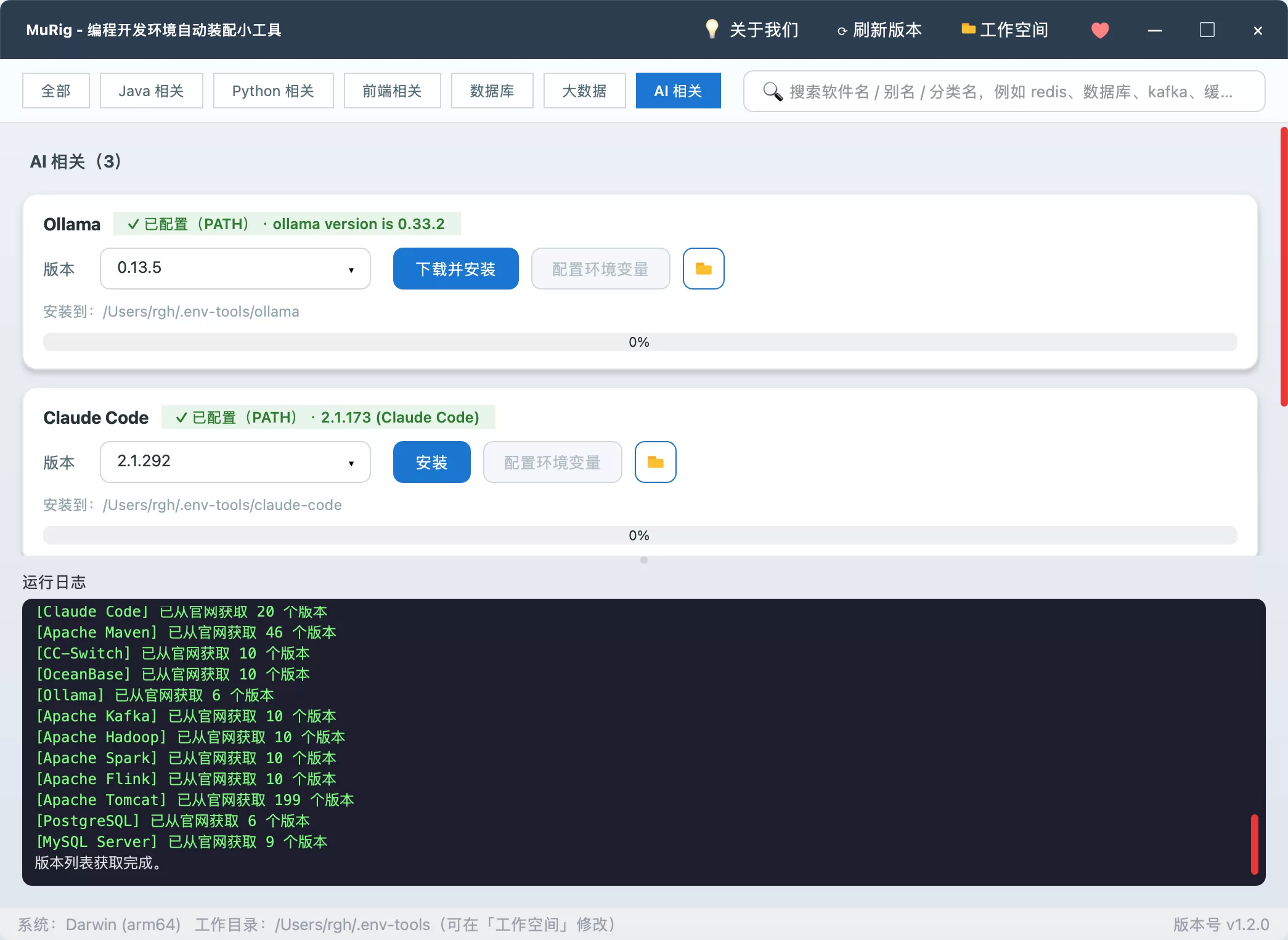Expand the Ollama version dropdown 0.13.5
Image resolution: width=1288 pixels, height=940 pixels.
pyautogui.click(x=235, y=269)
